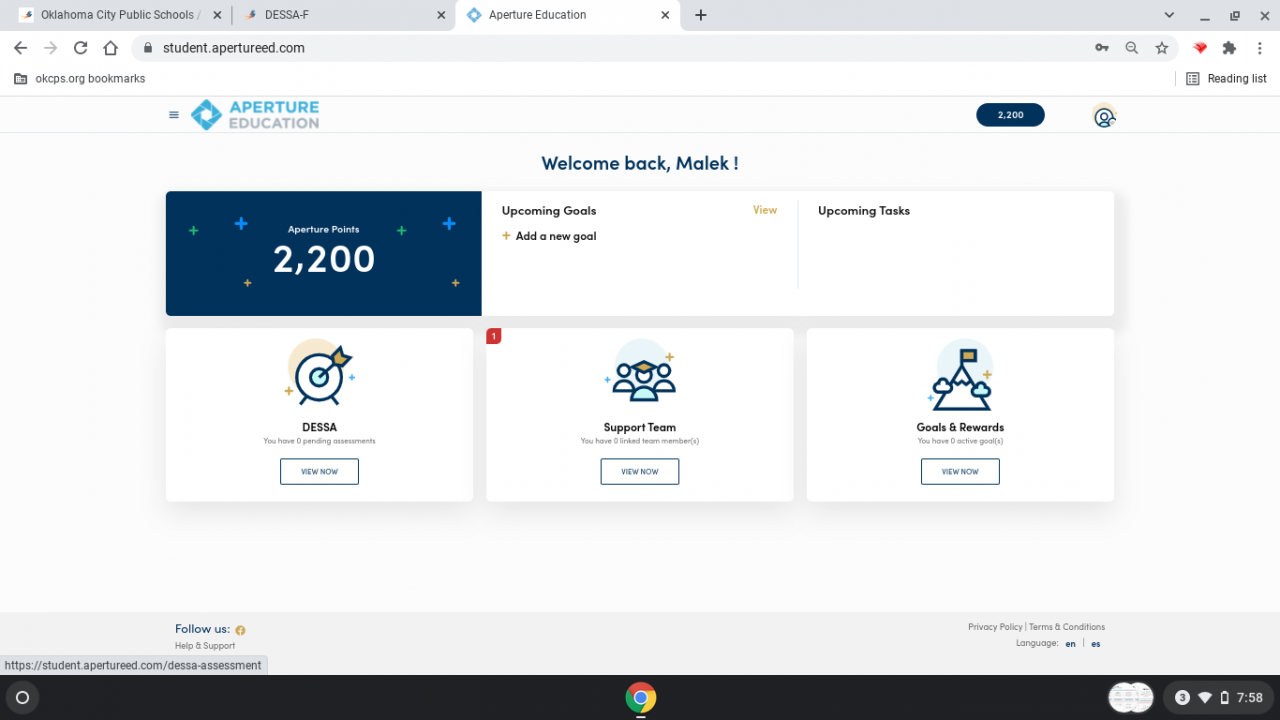Click the browser home icon
1280x720 pixels.
coord(111,48)
